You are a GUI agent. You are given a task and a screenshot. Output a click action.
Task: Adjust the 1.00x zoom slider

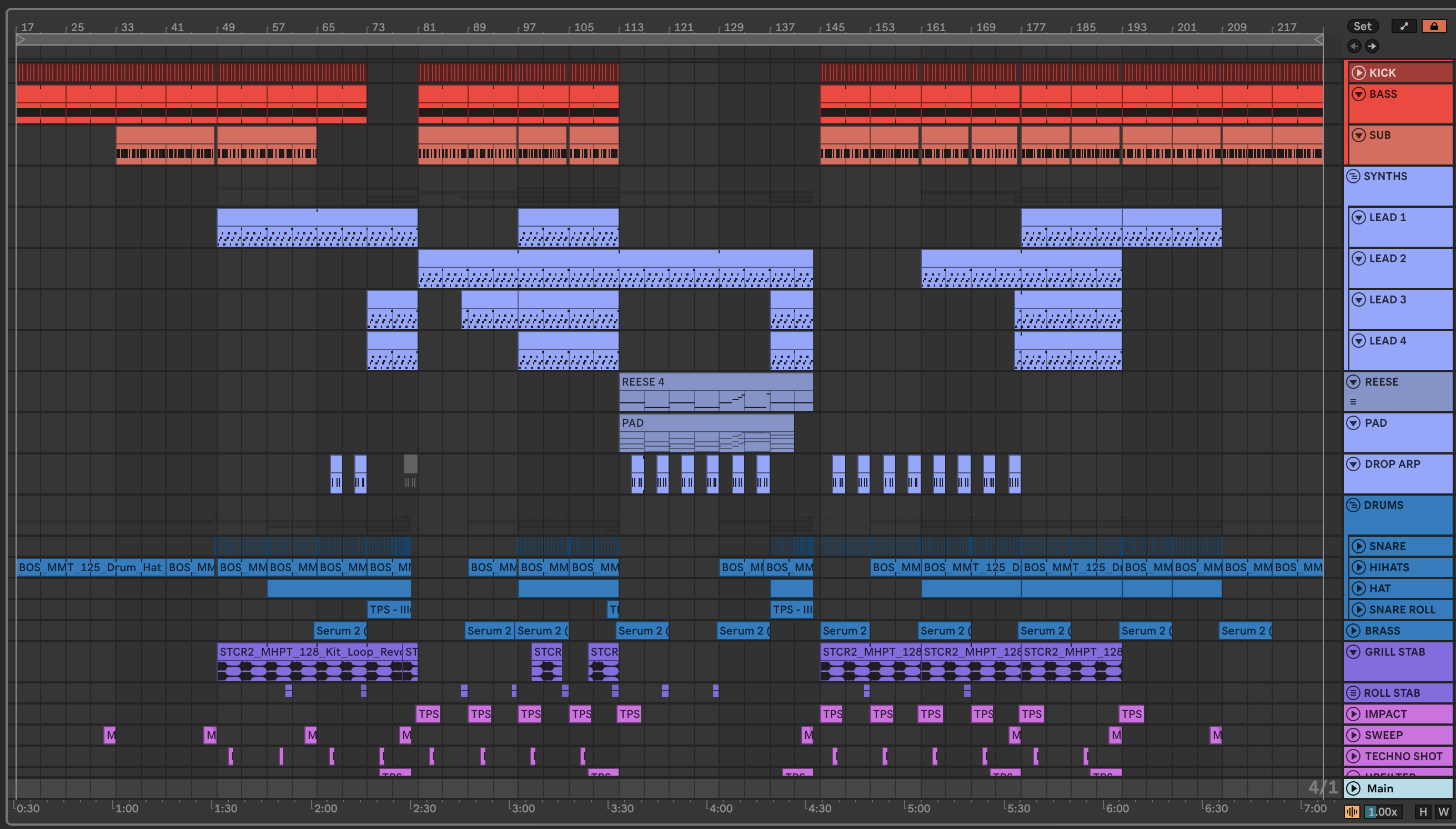tap(1383, 812)
